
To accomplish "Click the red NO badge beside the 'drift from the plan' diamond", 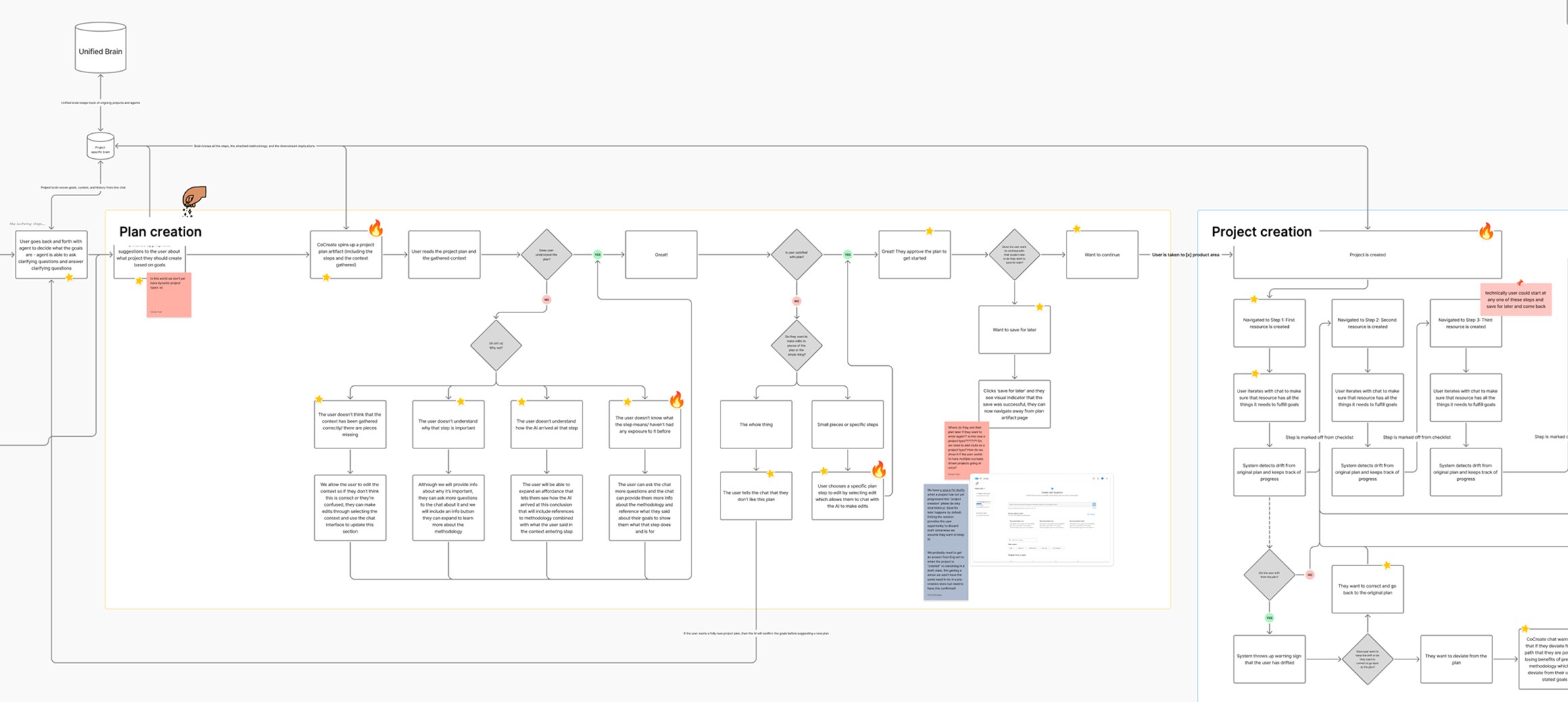I will click(1310, 575).
